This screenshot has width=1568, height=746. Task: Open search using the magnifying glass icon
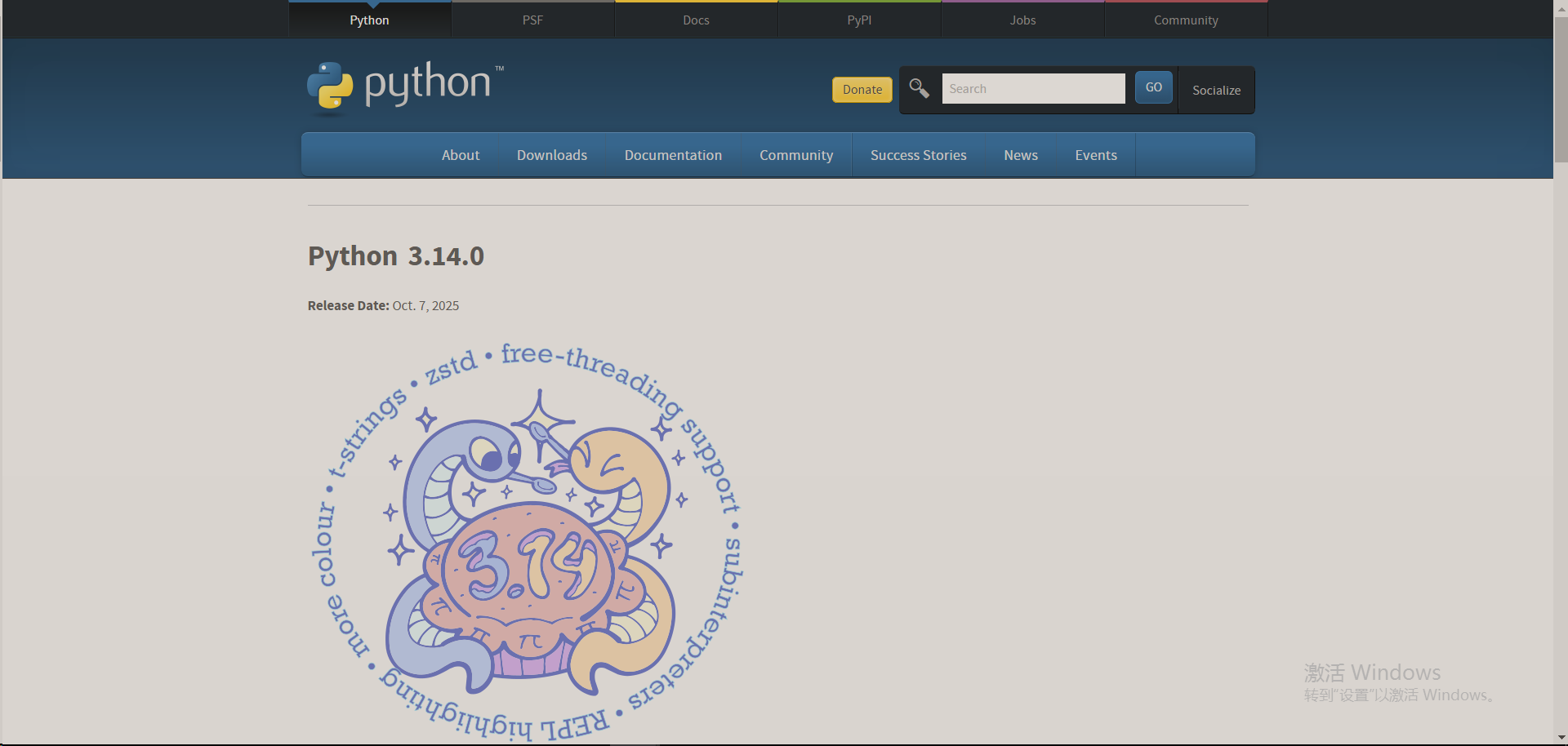point(918,88)
